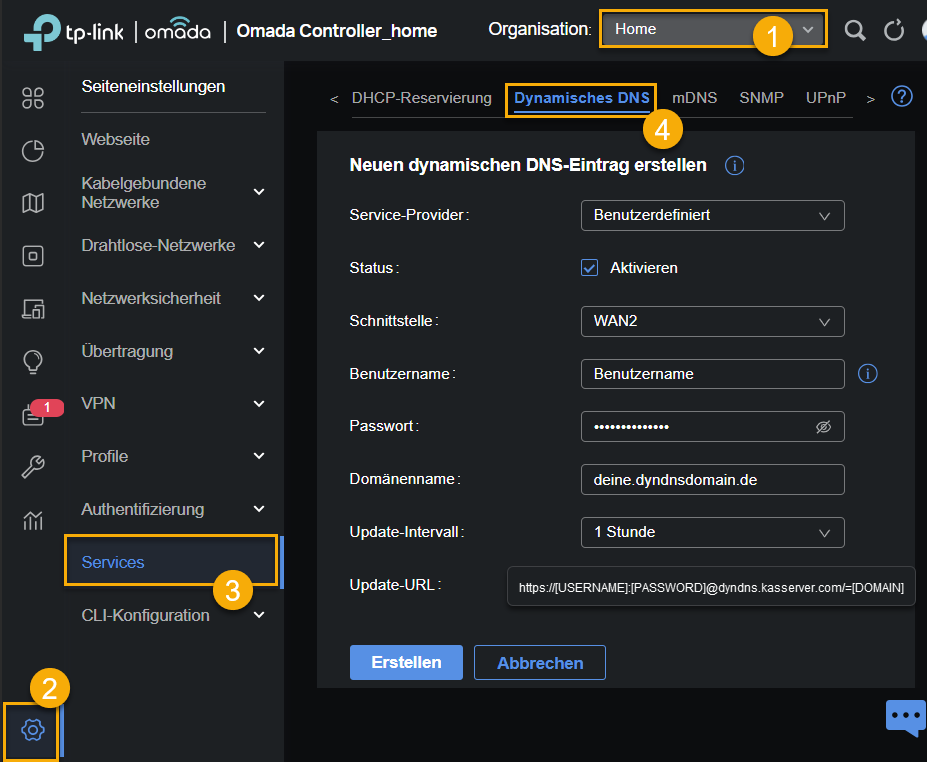Image resolution: width=927 pixels, height=762 pixels.
Task: Open the Schnittstelle WAN2 dropdown
Action: [x=712, y=321]
